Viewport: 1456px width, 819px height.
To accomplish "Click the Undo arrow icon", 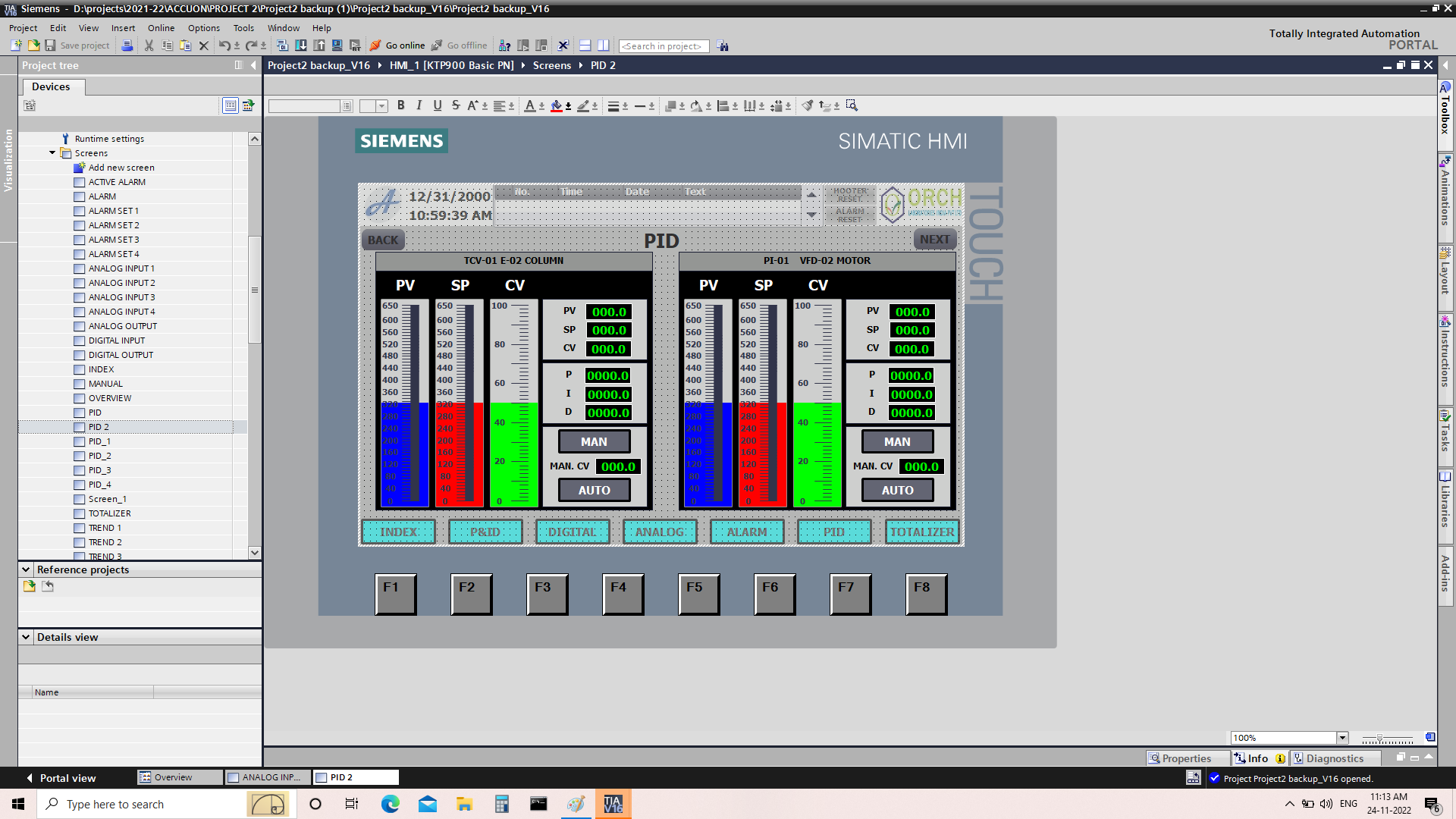I will tap(224, 45).
